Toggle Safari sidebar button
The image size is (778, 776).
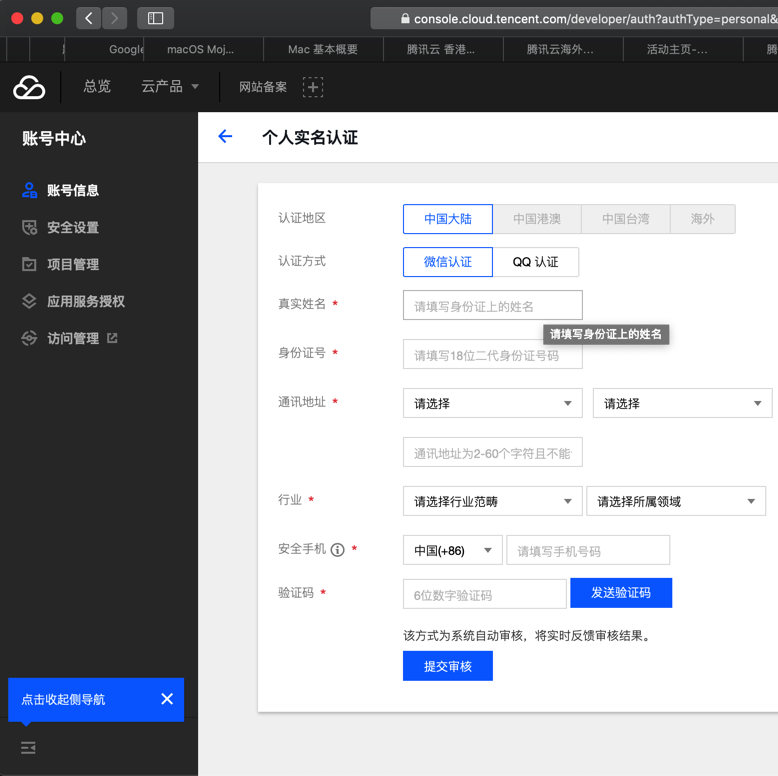click(x=155, y=18)
